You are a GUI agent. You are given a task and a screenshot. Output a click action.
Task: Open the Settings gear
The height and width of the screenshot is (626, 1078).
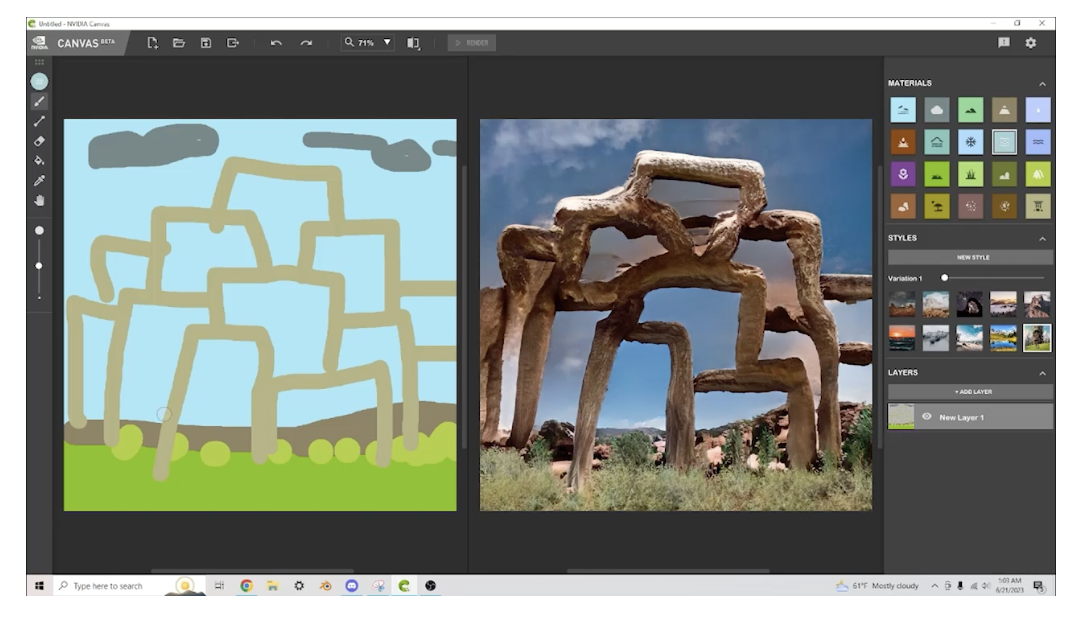[1029, 43]
